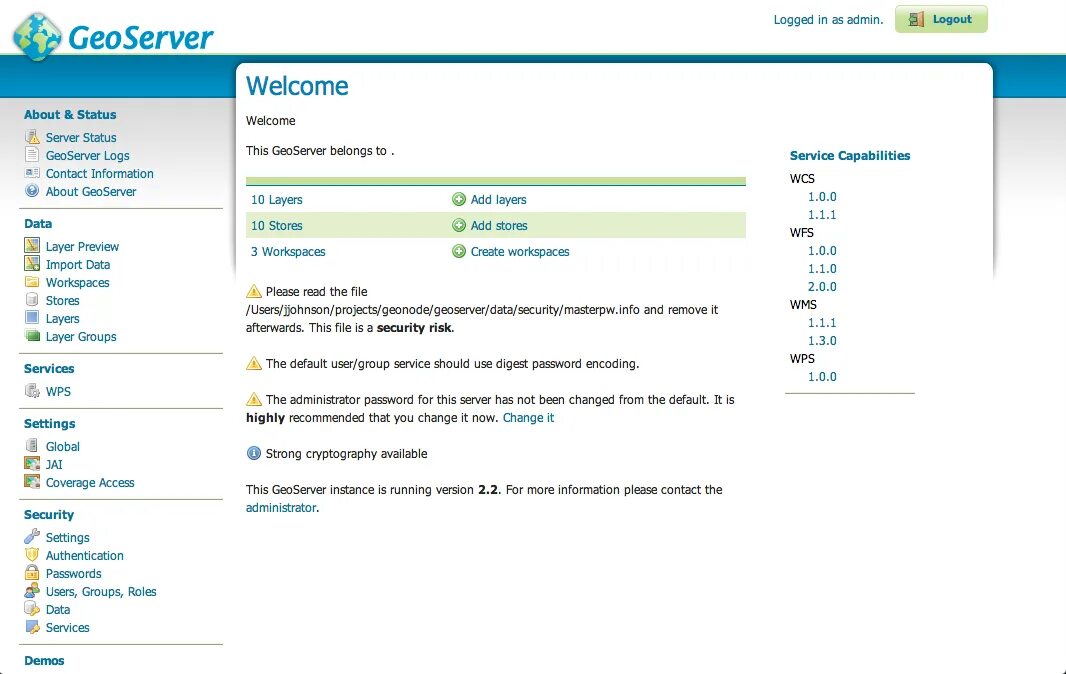
Task: Click the Layers icon in the sidebar
Action: 32,318
